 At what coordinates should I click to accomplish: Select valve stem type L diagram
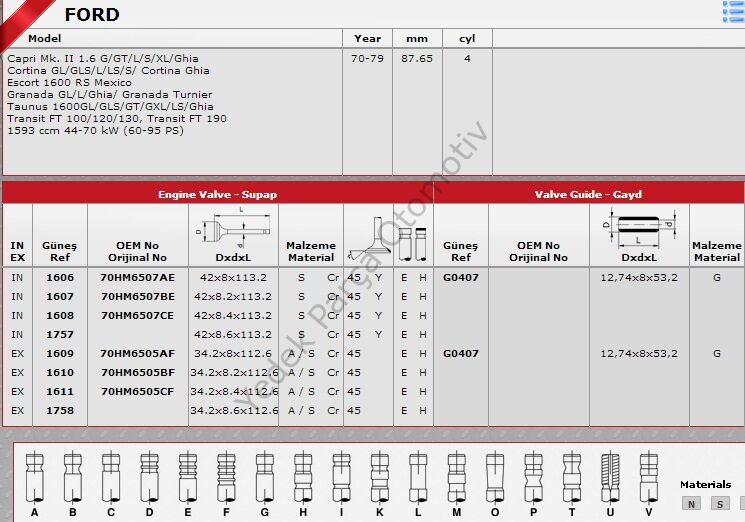[418, 478]
